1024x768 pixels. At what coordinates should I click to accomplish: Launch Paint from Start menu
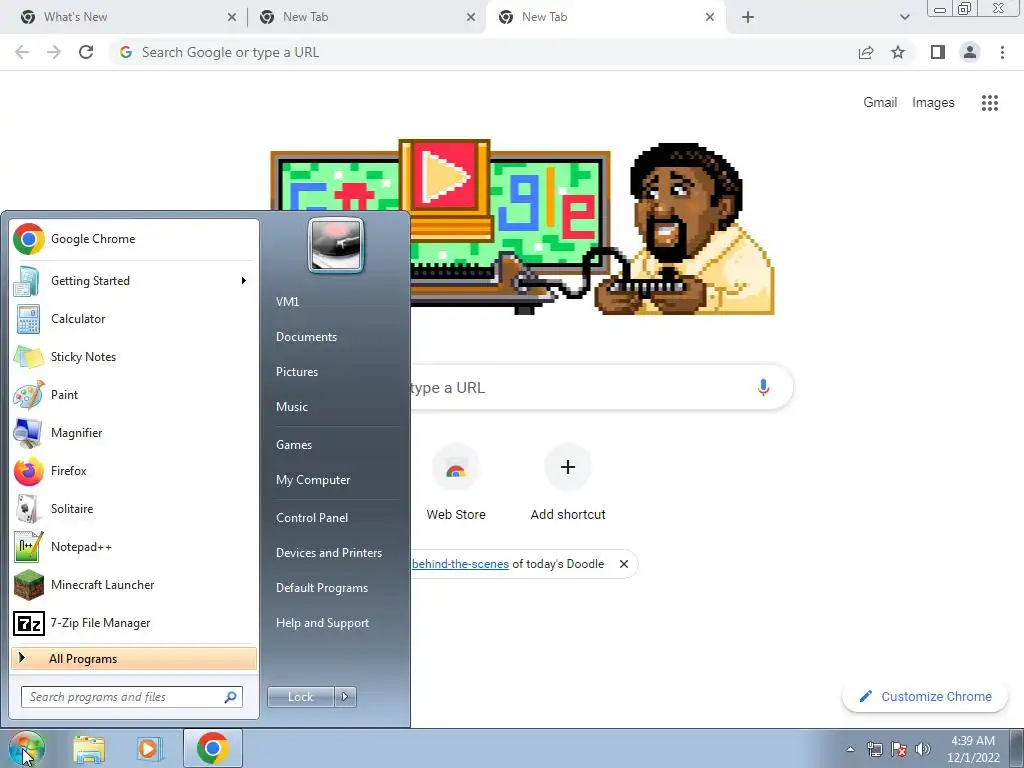coord(134,394)
